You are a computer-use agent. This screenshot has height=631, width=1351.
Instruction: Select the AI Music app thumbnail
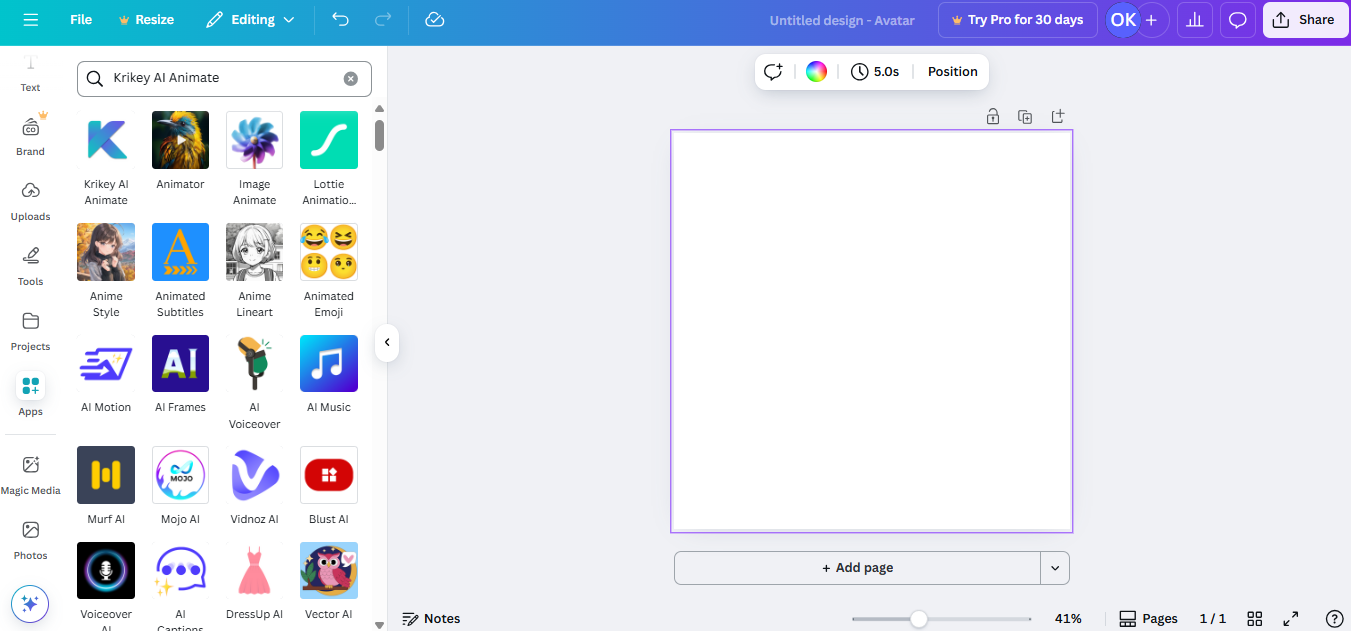[328, 363]
